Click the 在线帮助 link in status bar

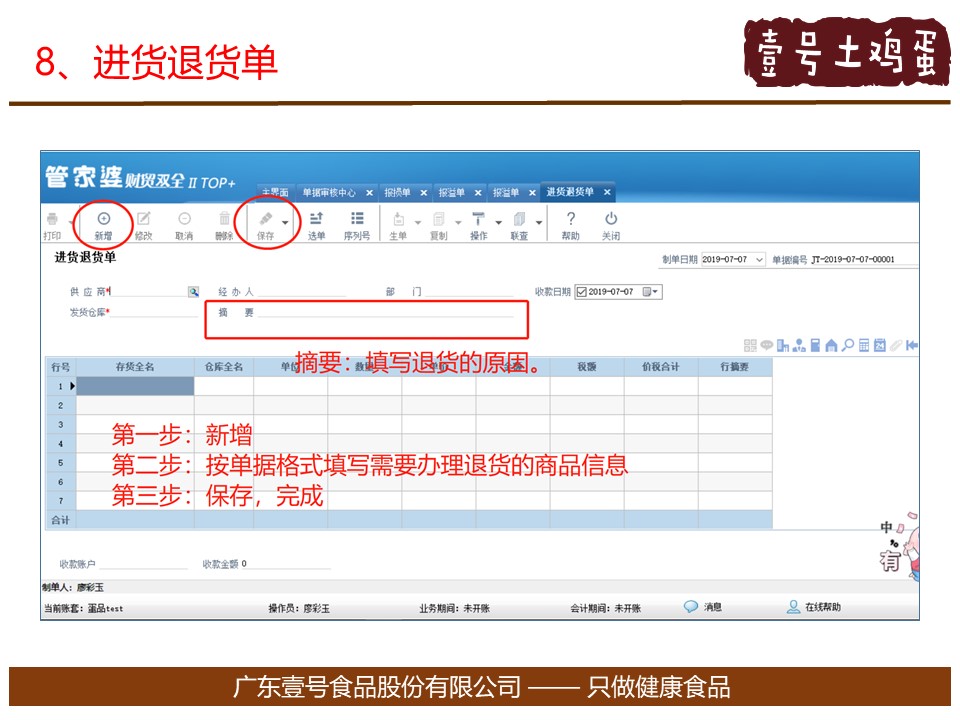tap(814, 607)
